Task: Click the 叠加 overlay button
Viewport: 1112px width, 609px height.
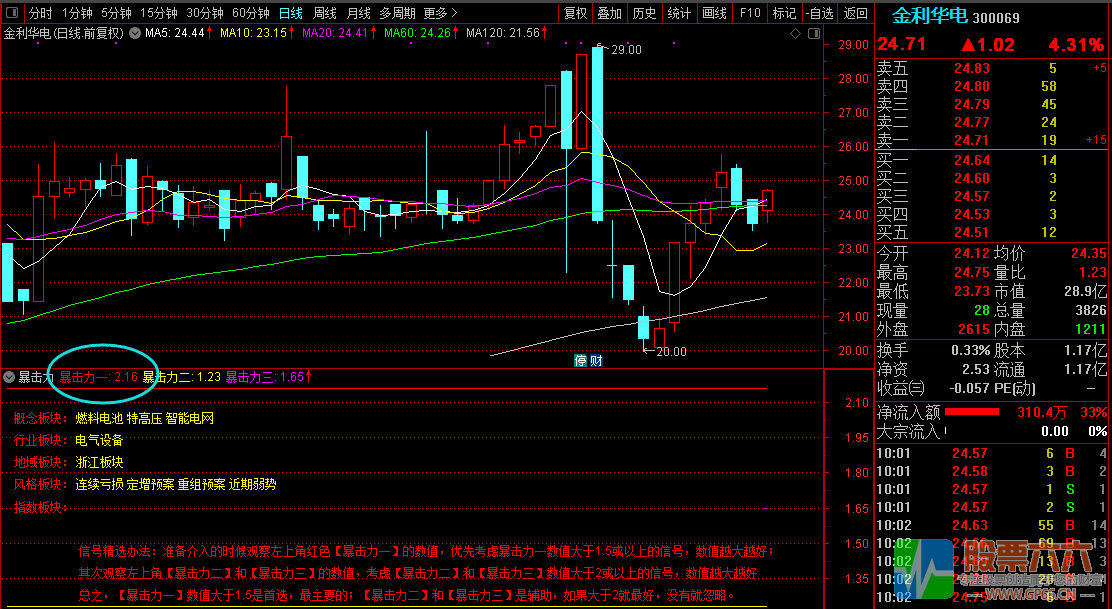Action: click(x=609, y=13)
